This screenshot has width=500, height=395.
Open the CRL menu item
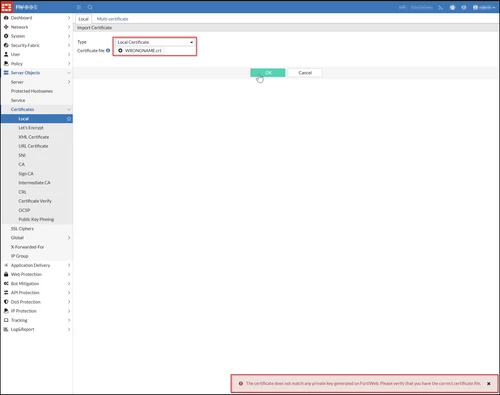[x=22, y=192]
